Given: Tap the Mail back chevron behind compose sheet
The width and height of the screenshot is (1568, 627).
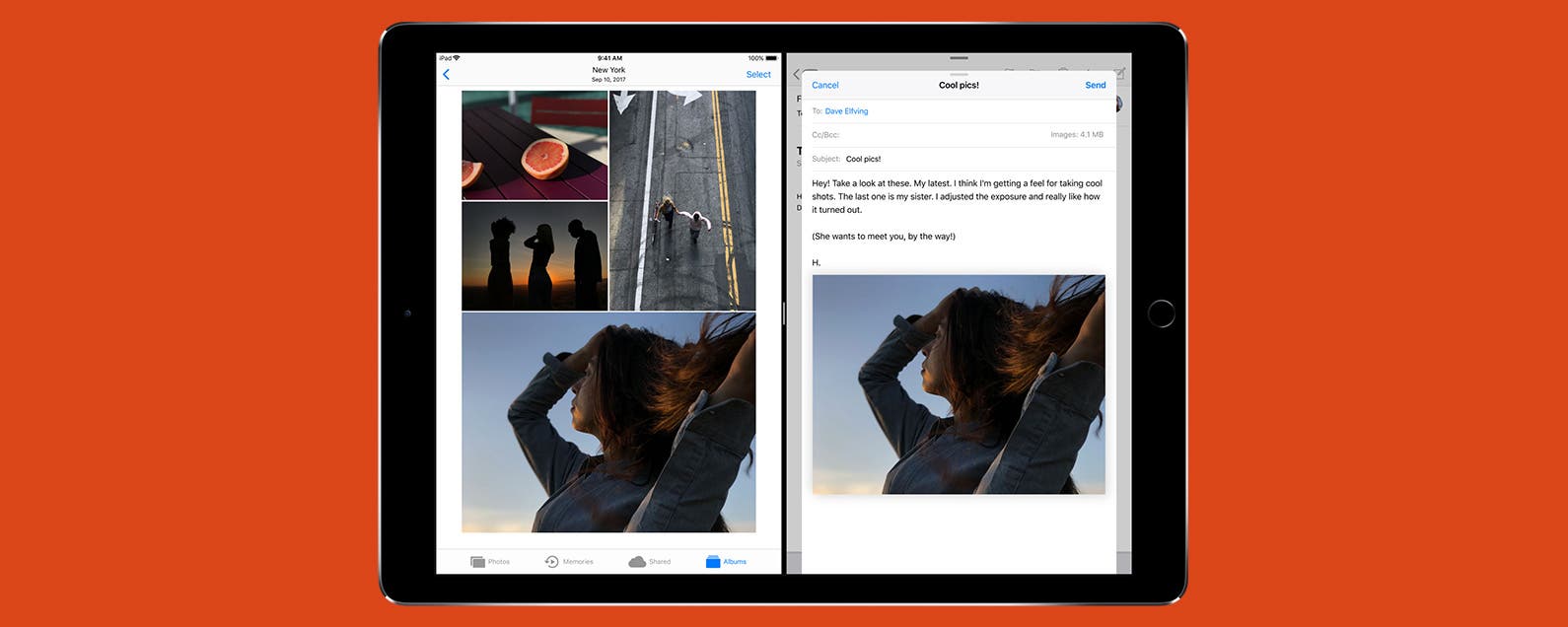Looking at the screenshot, I should 797,74.
